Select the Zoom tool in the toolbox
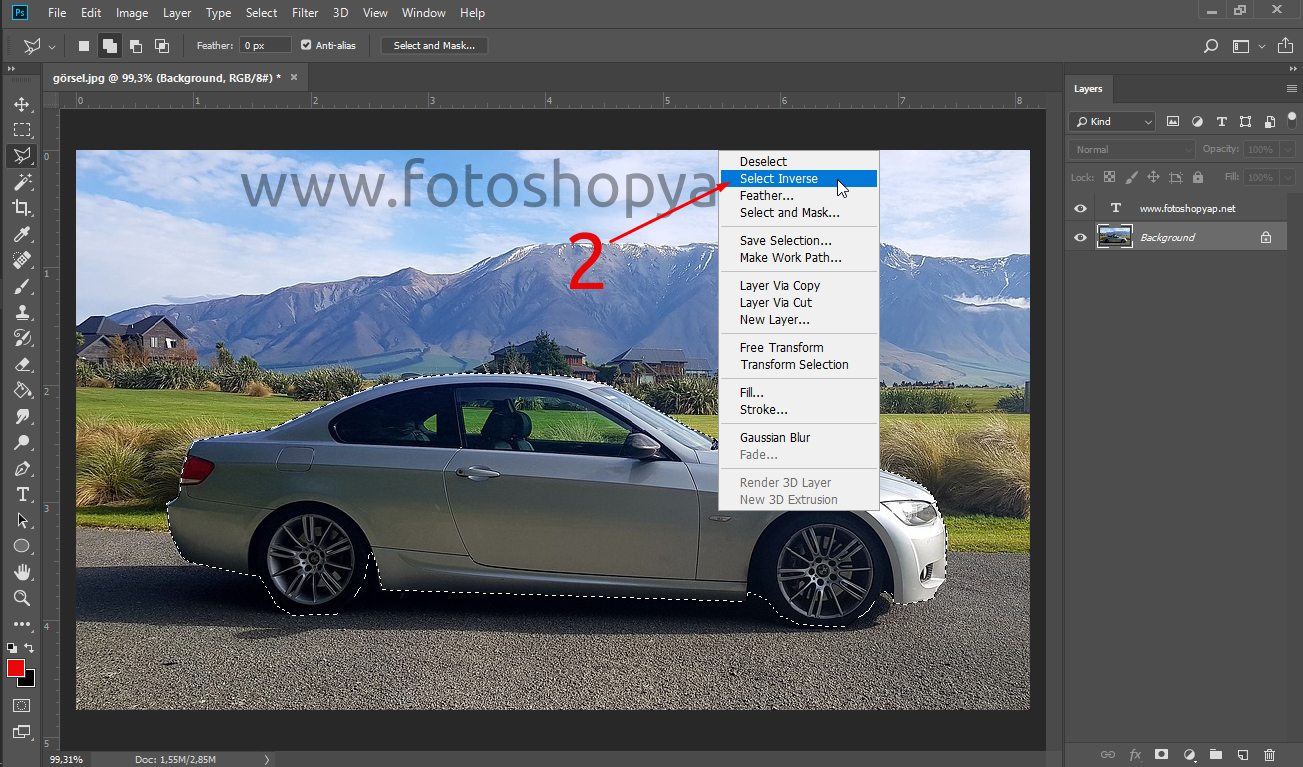 (x=22, y=598)
